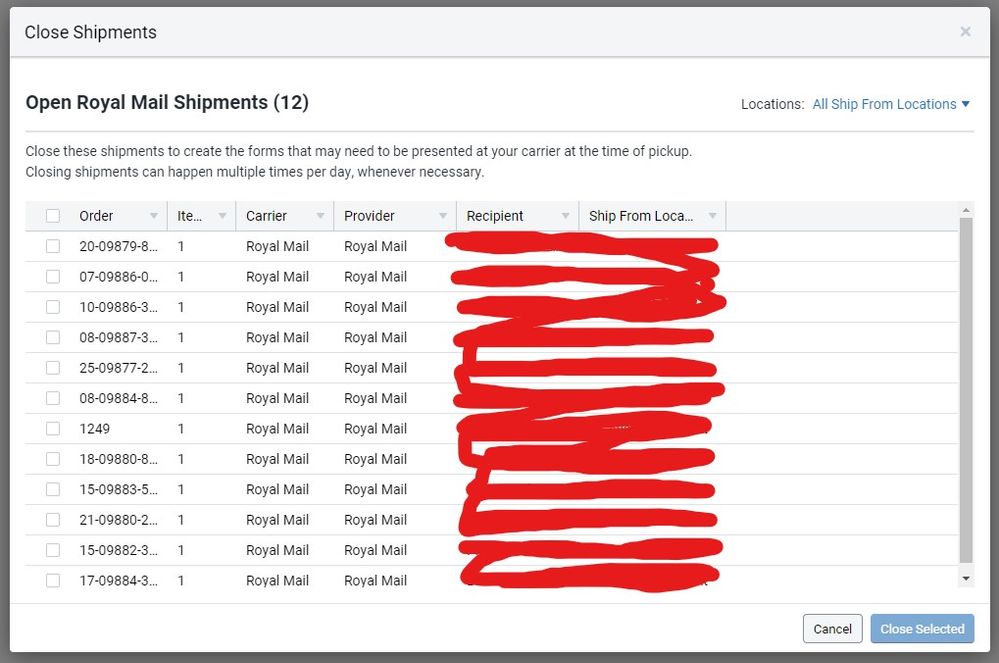Check the box for order 1249

point(53,429)
